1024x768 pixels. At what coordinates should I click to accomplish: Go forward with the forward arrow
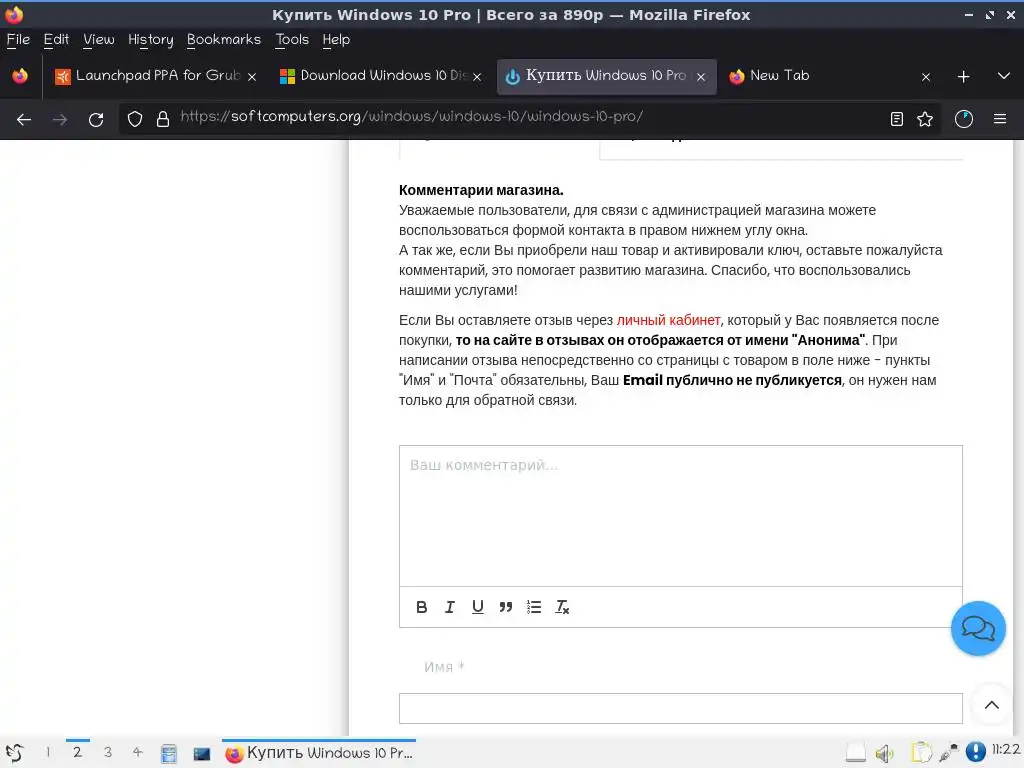click(60, 120)
